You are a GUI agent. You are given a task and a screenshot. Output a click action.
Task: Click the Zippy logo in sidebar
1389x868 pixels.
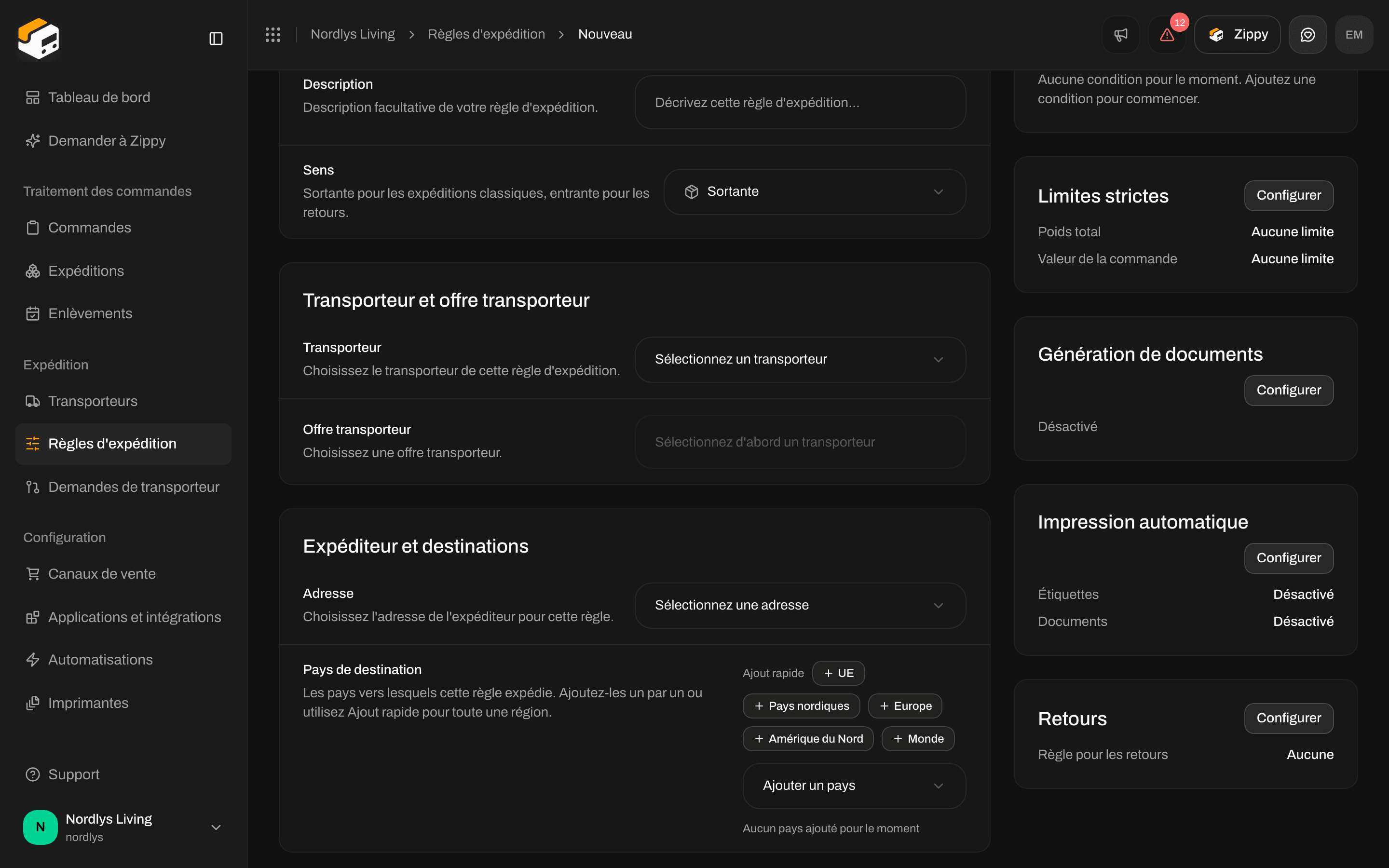(x=39, y=39)
